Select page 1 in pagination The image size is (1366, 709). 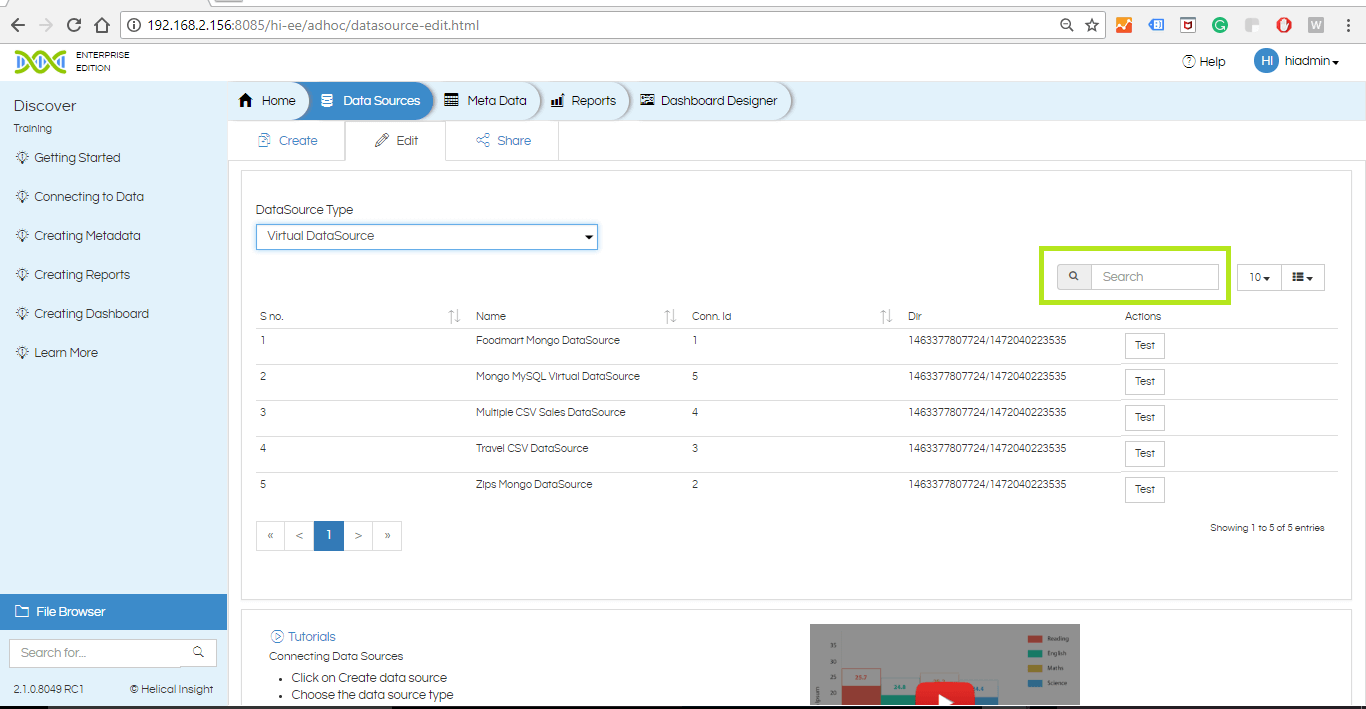point(329,536)
